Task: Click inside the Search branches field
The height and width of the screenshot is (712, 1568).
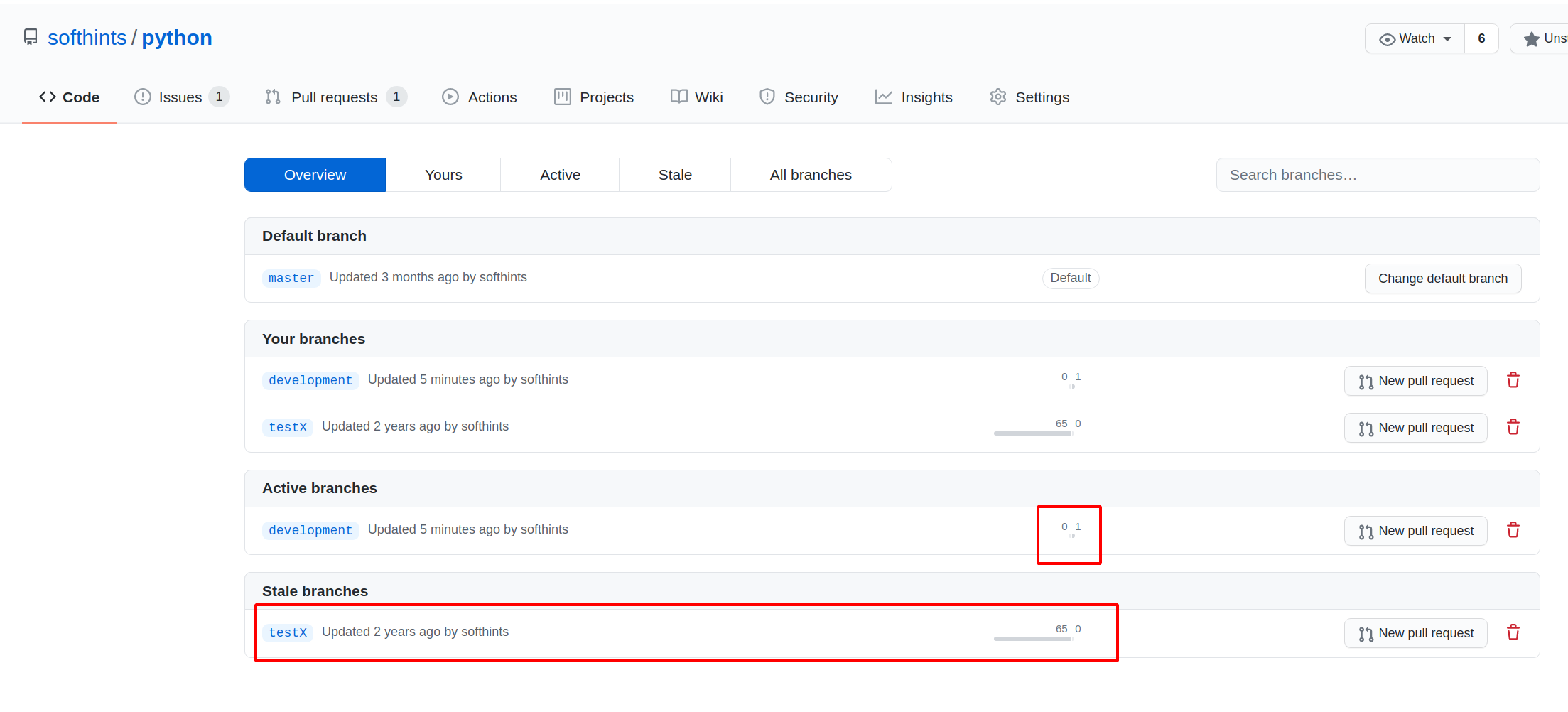Action: coord(1377,174)
